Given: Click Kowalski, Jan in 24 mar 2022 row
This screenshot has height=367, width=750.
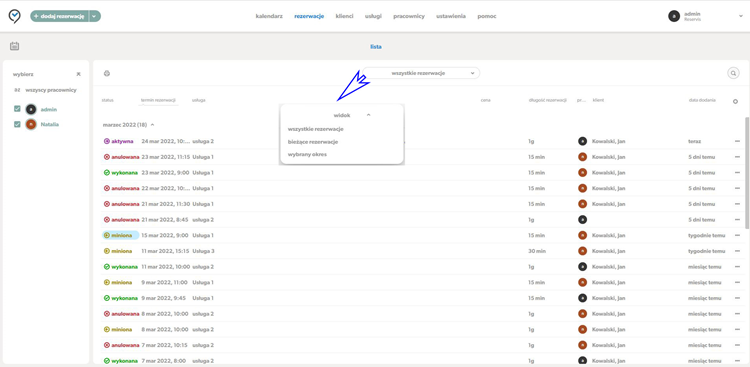Looking at the screenshot, I should coord(608,141).
